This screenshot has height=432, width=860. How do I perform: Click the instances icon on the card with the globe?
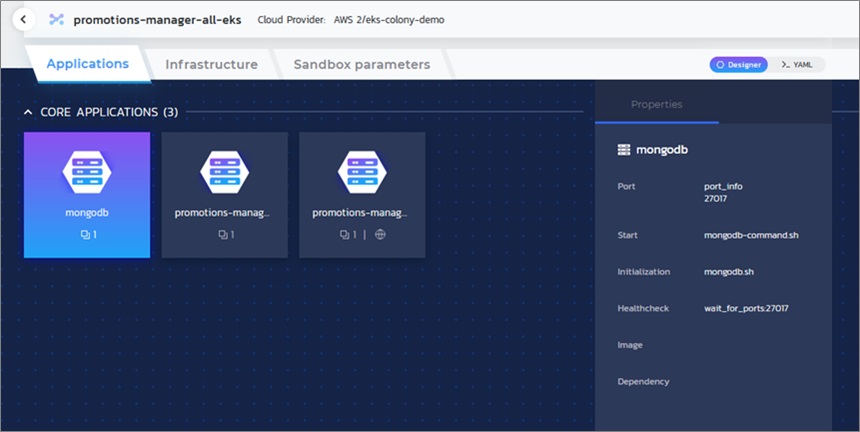[344, 235]
